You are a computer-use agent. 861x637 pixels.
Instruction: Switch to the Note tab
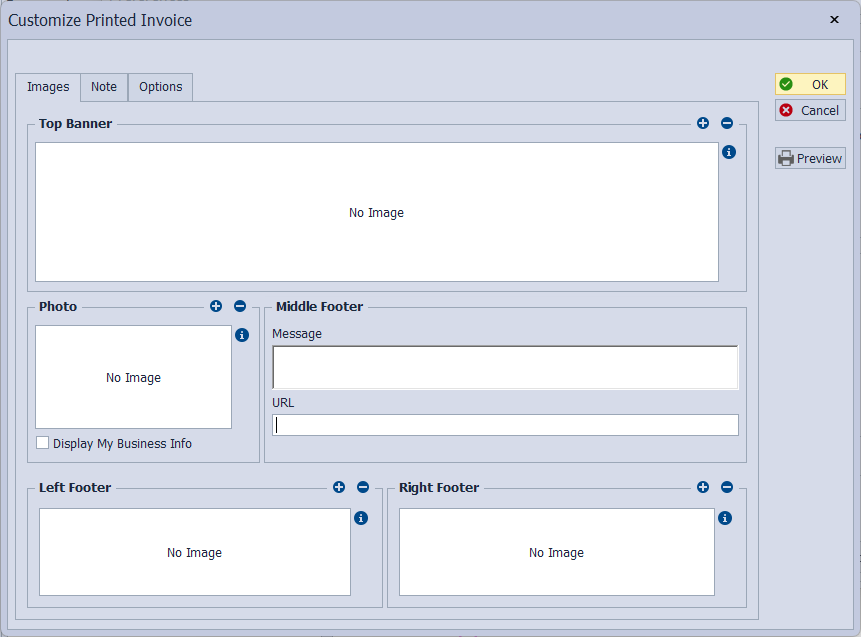click(104, 87)
